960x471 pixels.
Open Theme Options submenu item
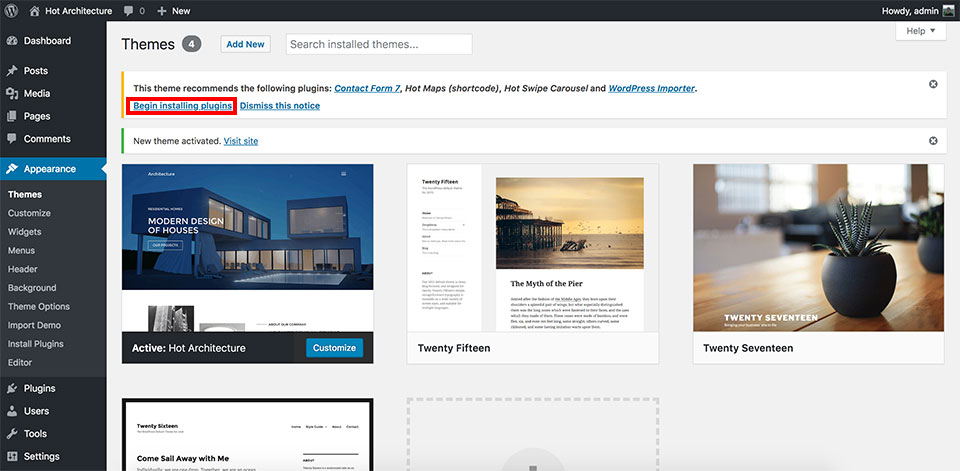(x=39, y=306)
